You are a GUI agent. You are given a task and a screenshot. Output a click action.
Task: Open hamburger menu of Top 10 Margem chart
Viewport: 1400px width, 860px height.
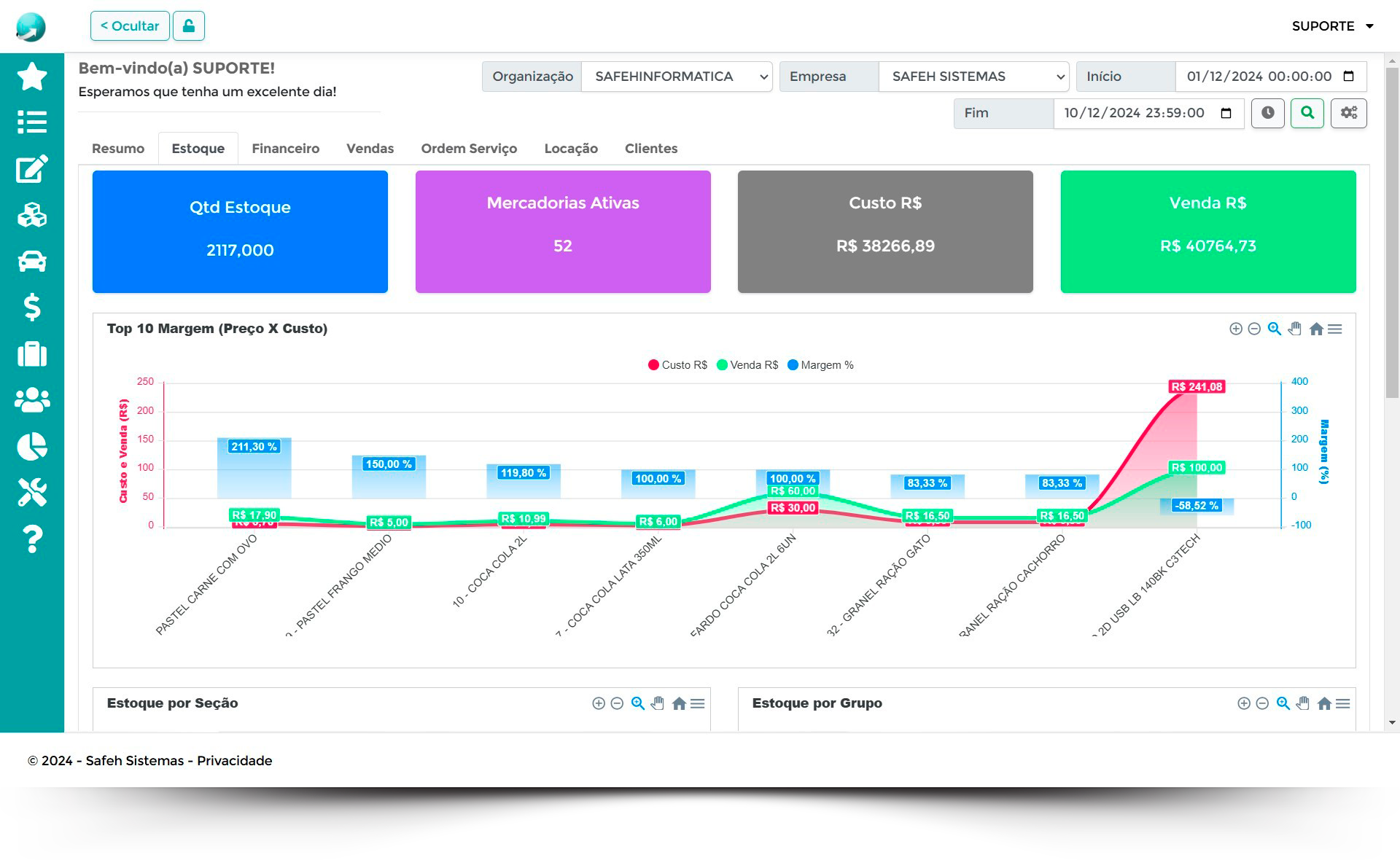coord(1335,329)
